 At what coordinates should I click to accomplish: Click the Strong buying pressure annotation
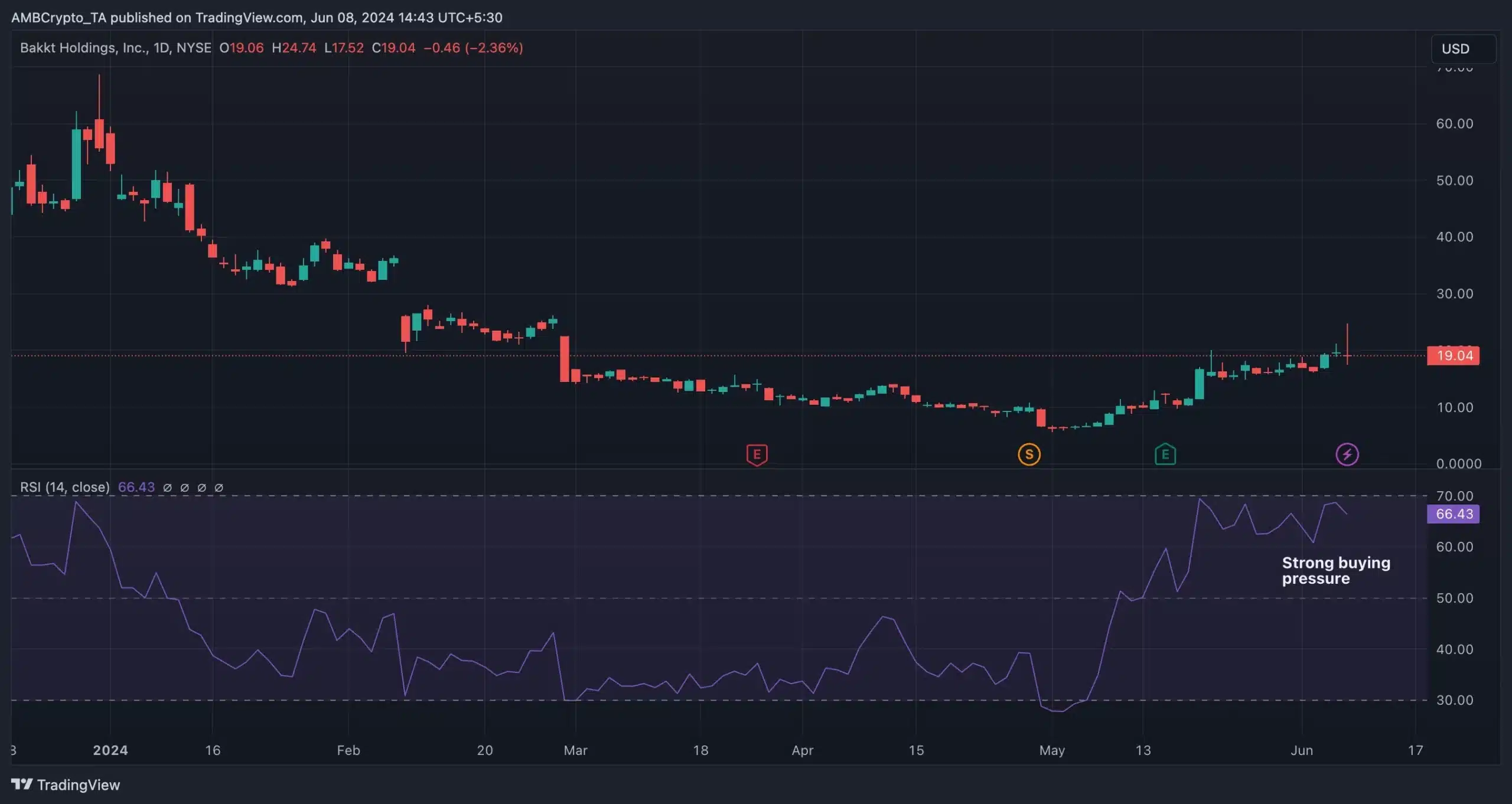(1336, 570)
